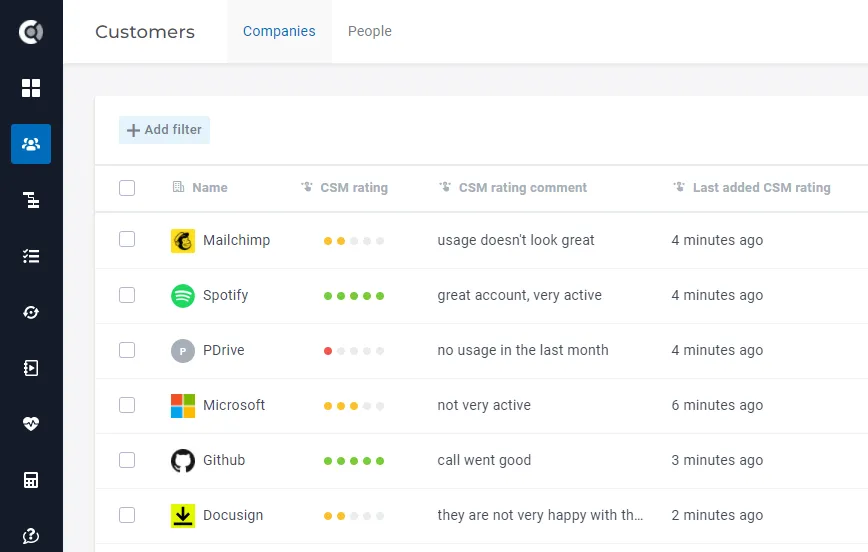
Task: Click Microsoft's three-dot CSM rating
Action: click(354, 406)
